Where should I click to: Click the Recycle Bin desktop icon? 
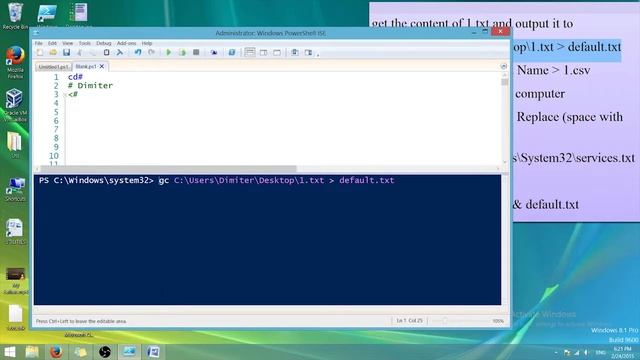[x=16, y=16]
